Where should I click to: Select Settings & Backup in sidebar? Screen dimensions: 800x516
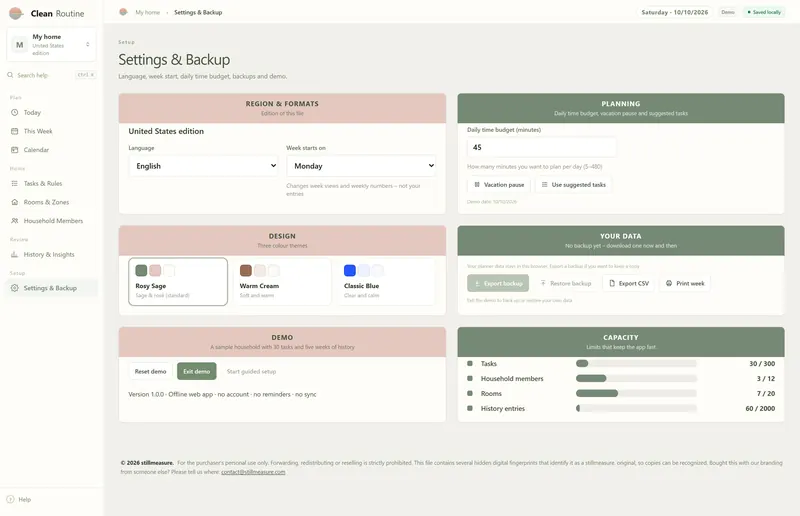[x=51, y=288]
